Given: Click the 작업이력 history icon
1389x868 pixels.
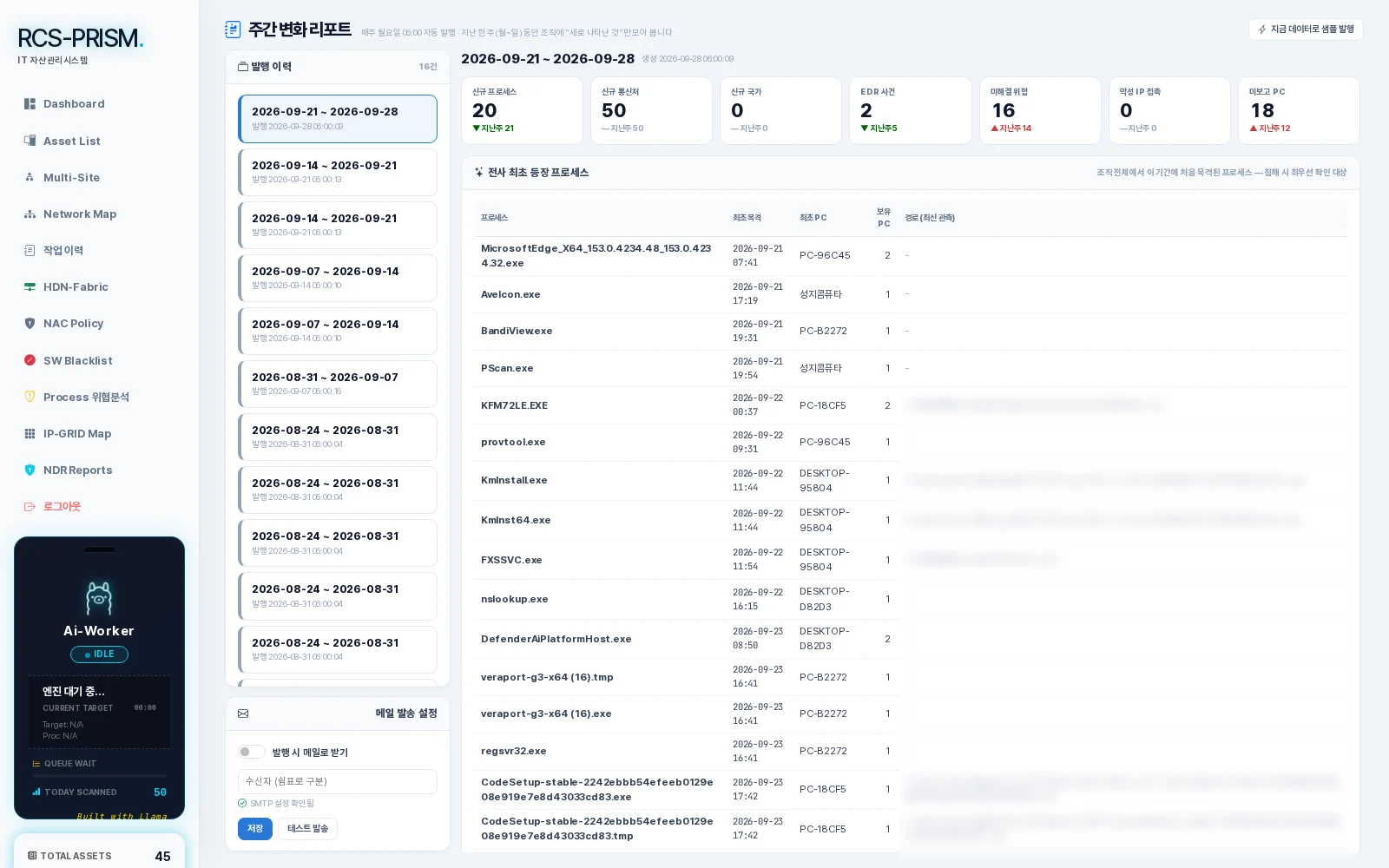Looking at the screenshot, I should click(30, 250).
